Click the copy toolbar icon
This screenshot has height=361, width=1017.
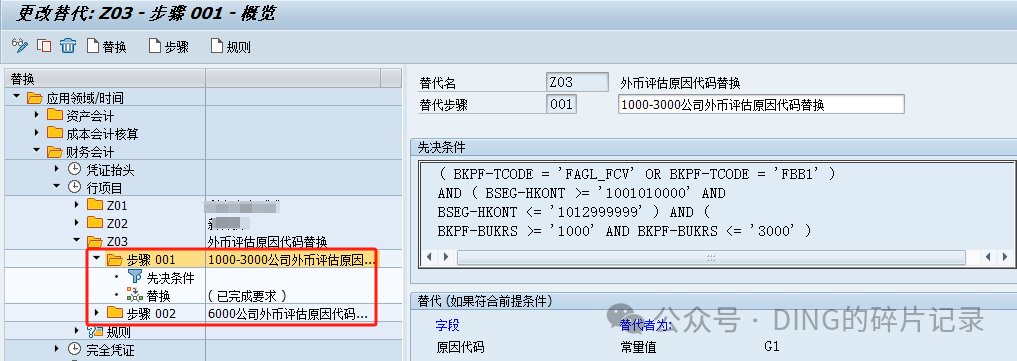[44, 46]
